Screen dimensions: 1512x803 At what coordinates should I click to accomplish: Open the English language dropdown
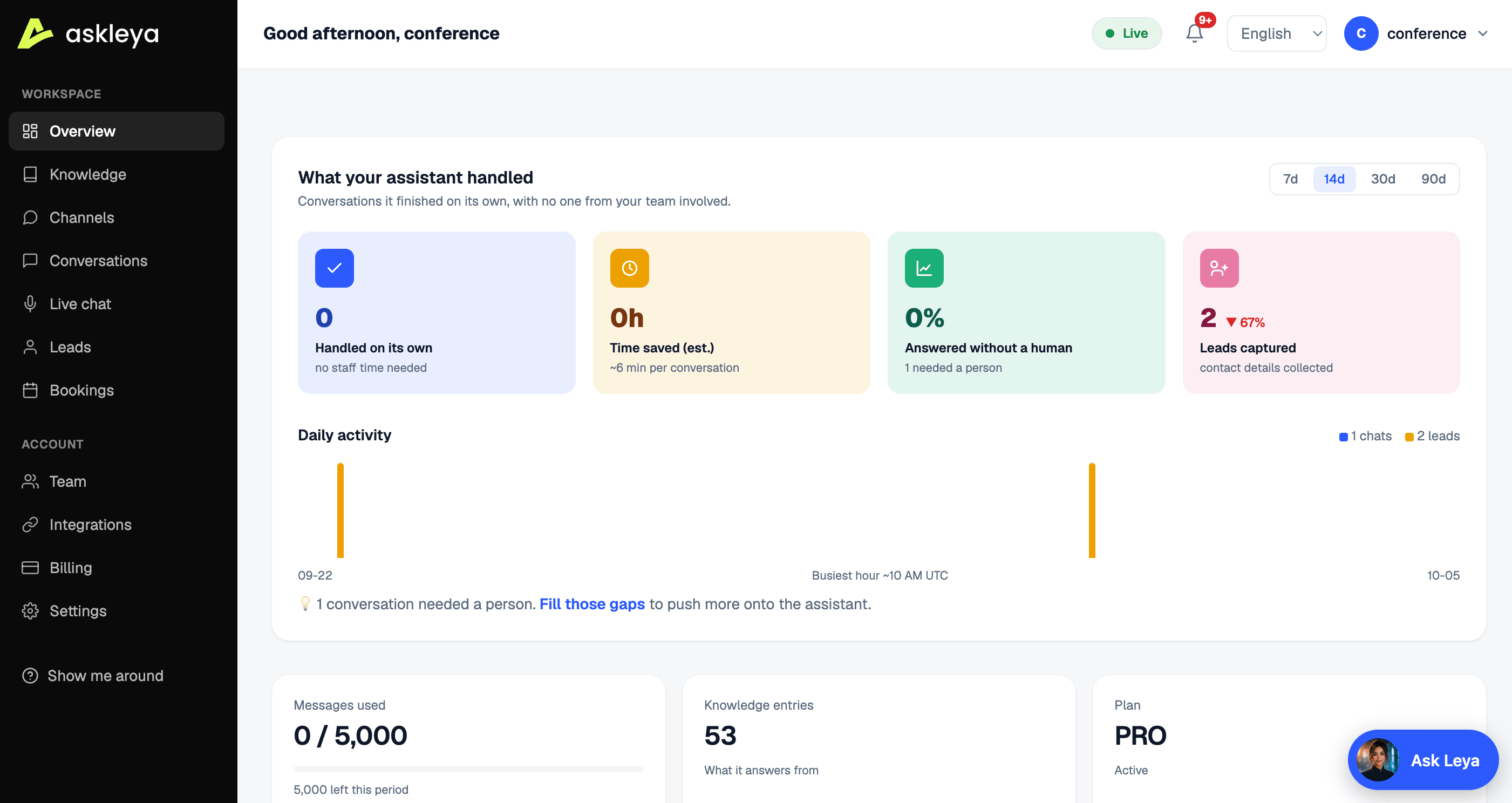(1277, 33)
